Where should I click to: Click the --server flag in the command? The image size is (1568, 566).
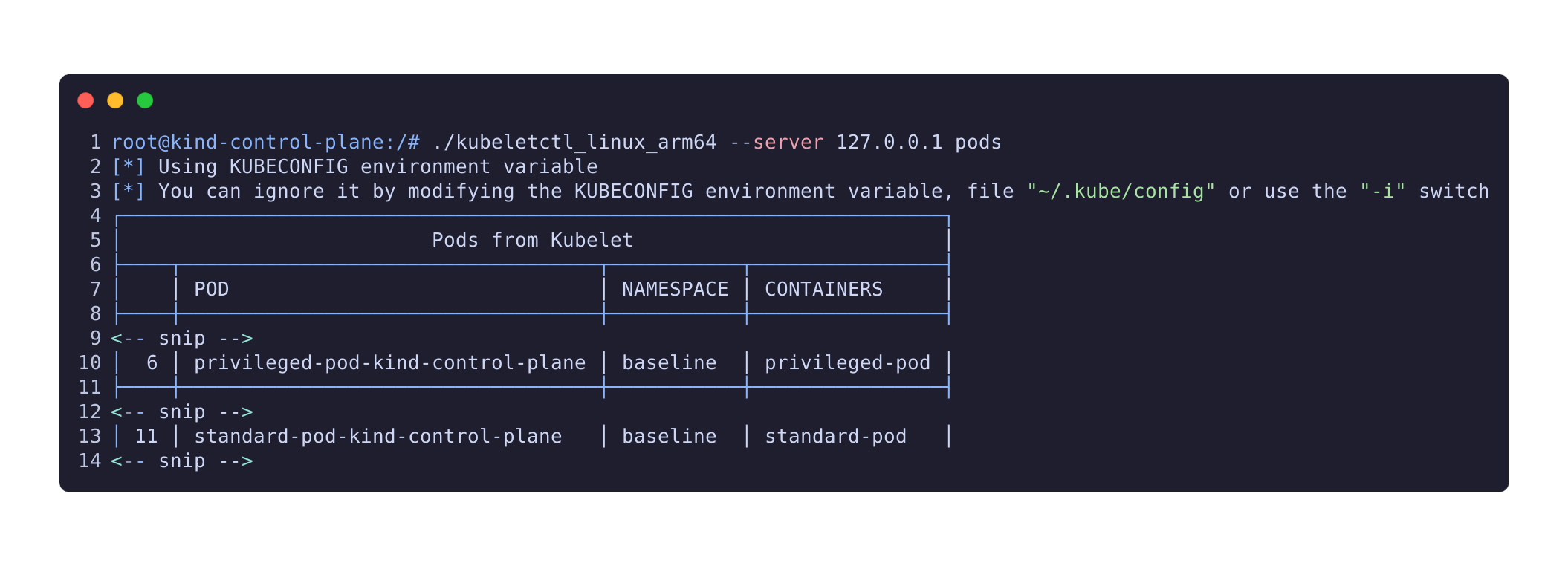pos(777,142)
